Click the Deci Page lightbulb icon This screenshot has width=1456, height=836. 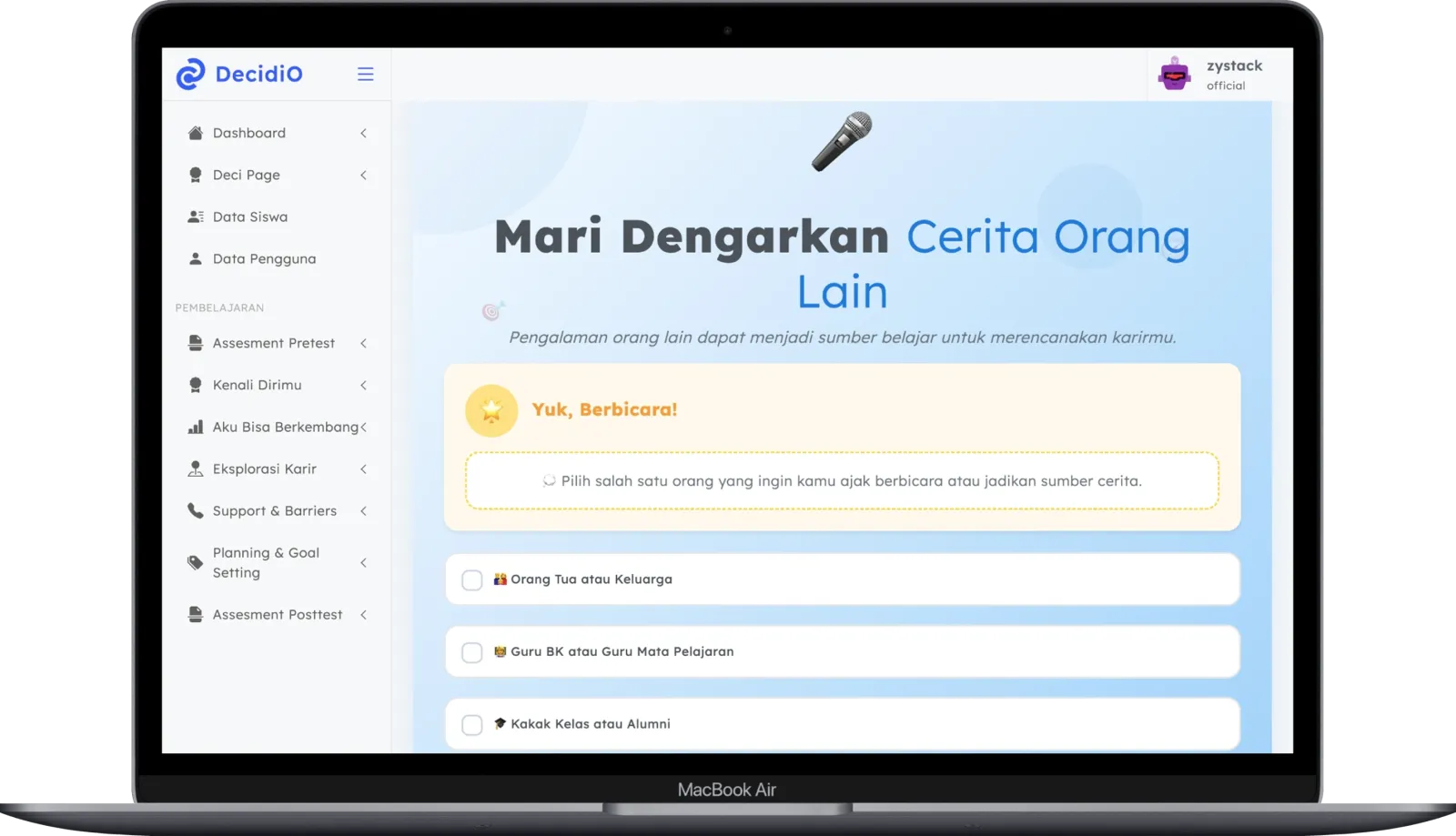tap(195, 175)
